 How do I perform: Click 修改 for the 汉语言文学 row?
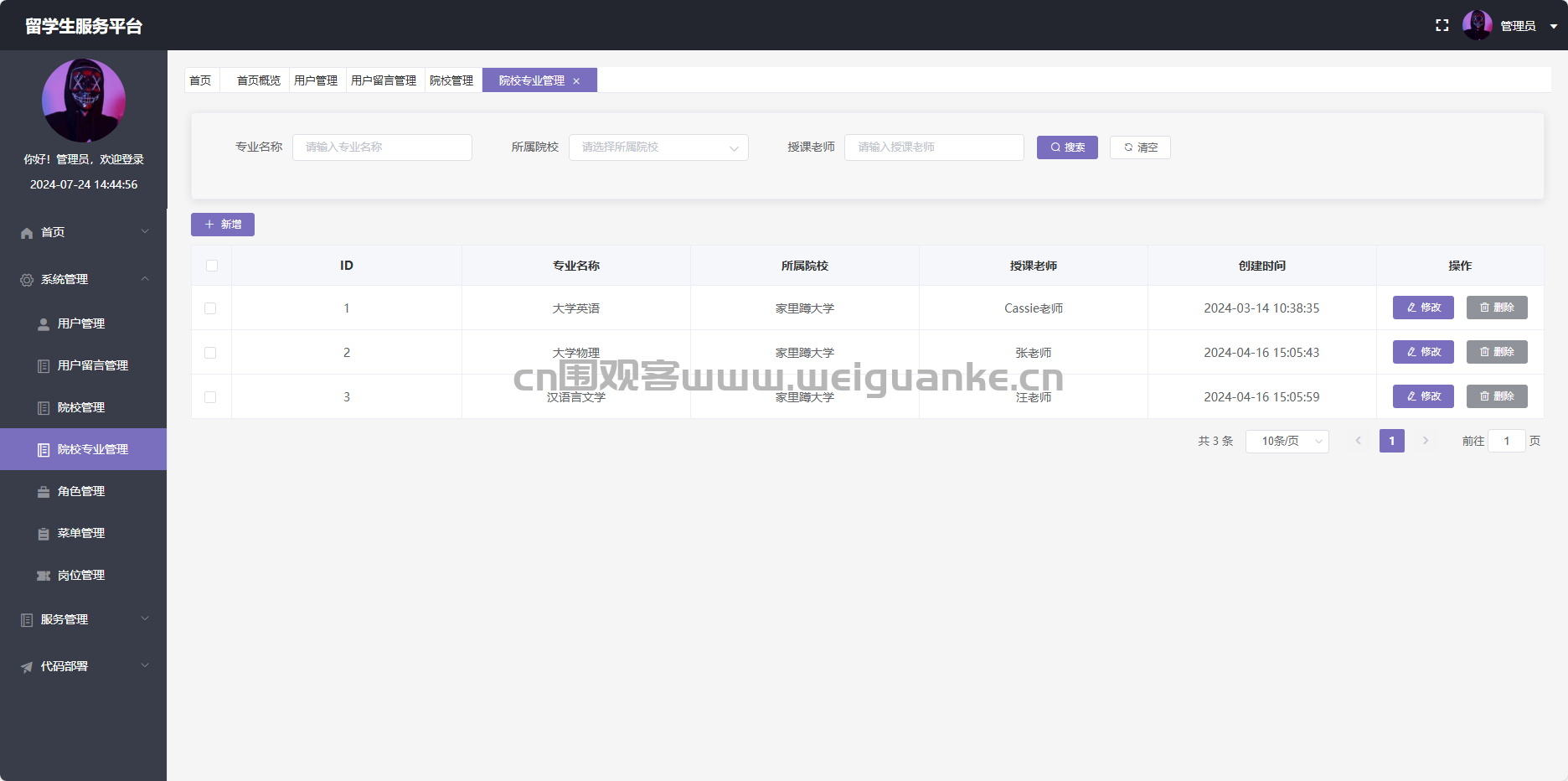[x=1423, y=396]
